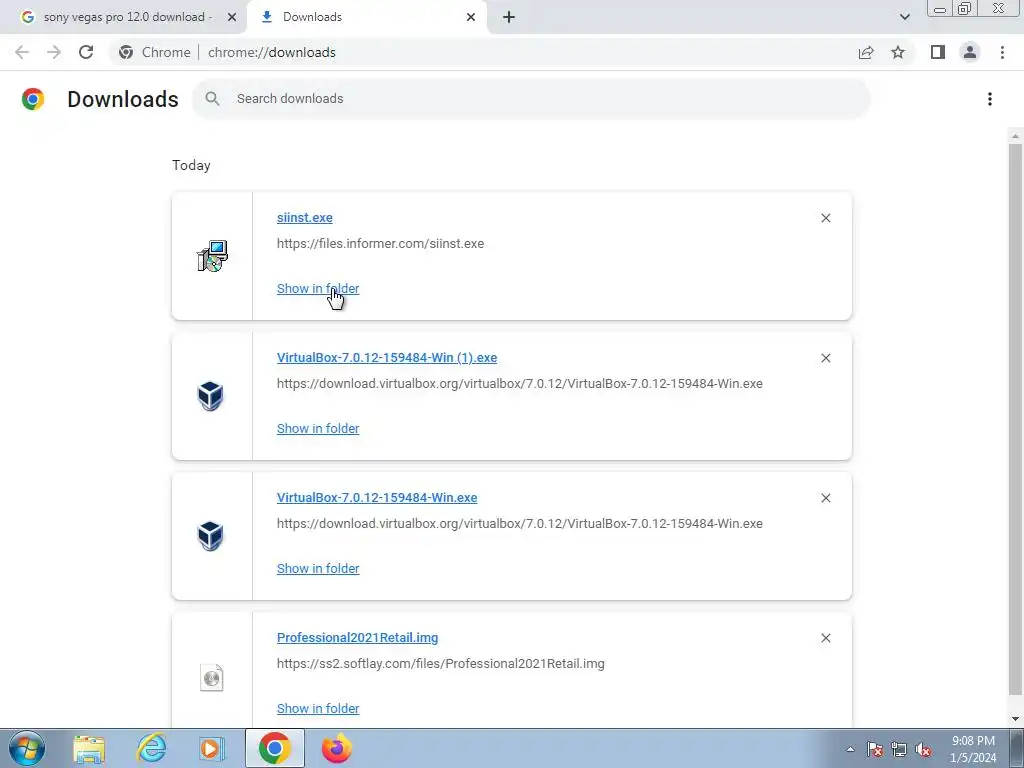
Task: Click the siinst.exe installer file icon
Action: coord(212,255)
